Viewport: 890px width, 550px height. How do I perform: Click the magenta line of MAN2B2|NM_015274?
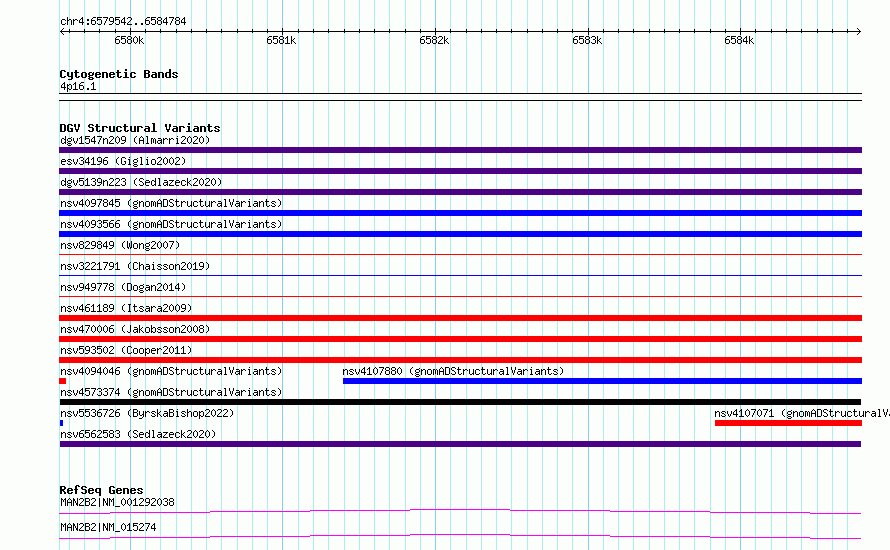tap(460, 536)
